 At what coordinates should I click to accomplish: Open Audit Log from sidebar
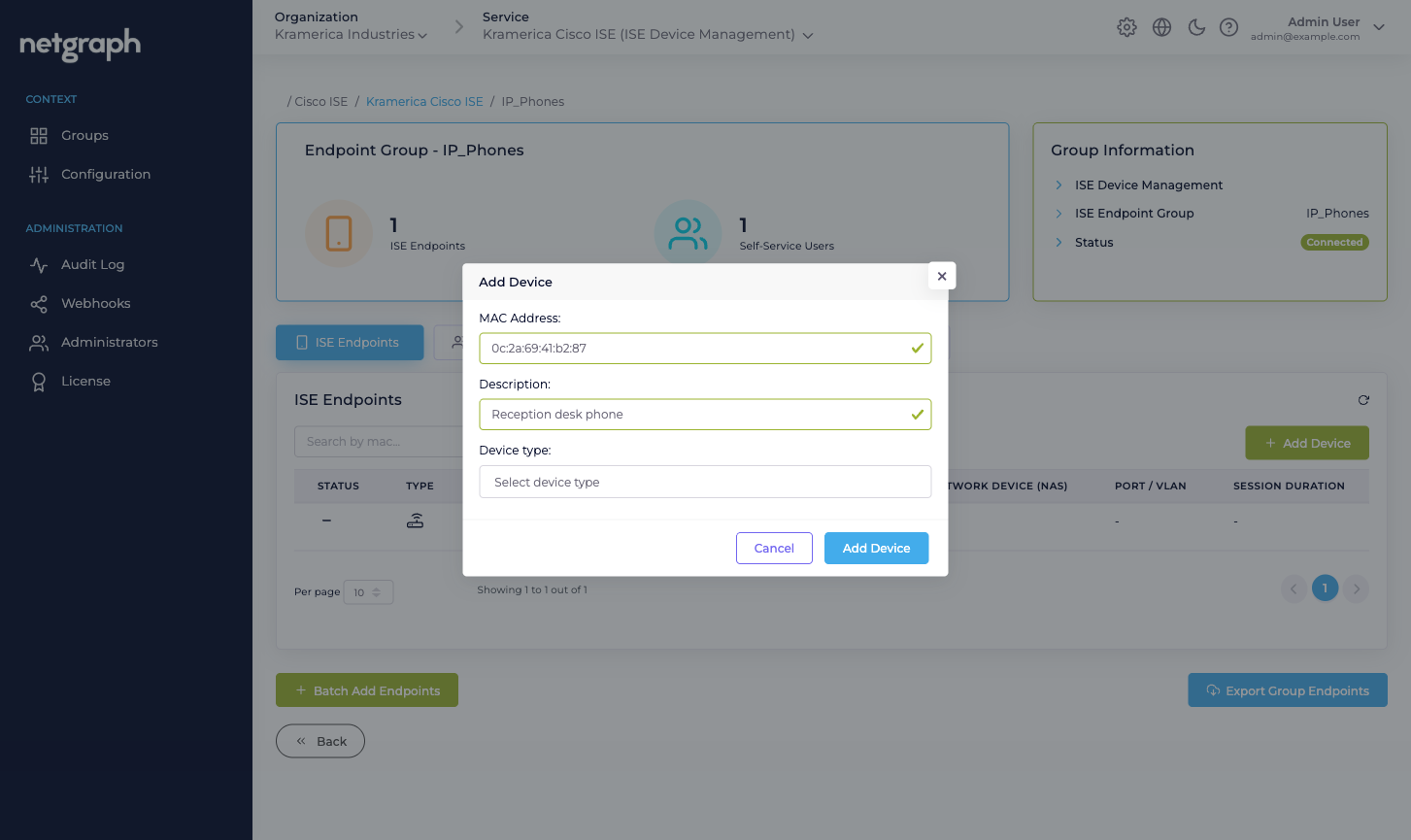point(92,265)
